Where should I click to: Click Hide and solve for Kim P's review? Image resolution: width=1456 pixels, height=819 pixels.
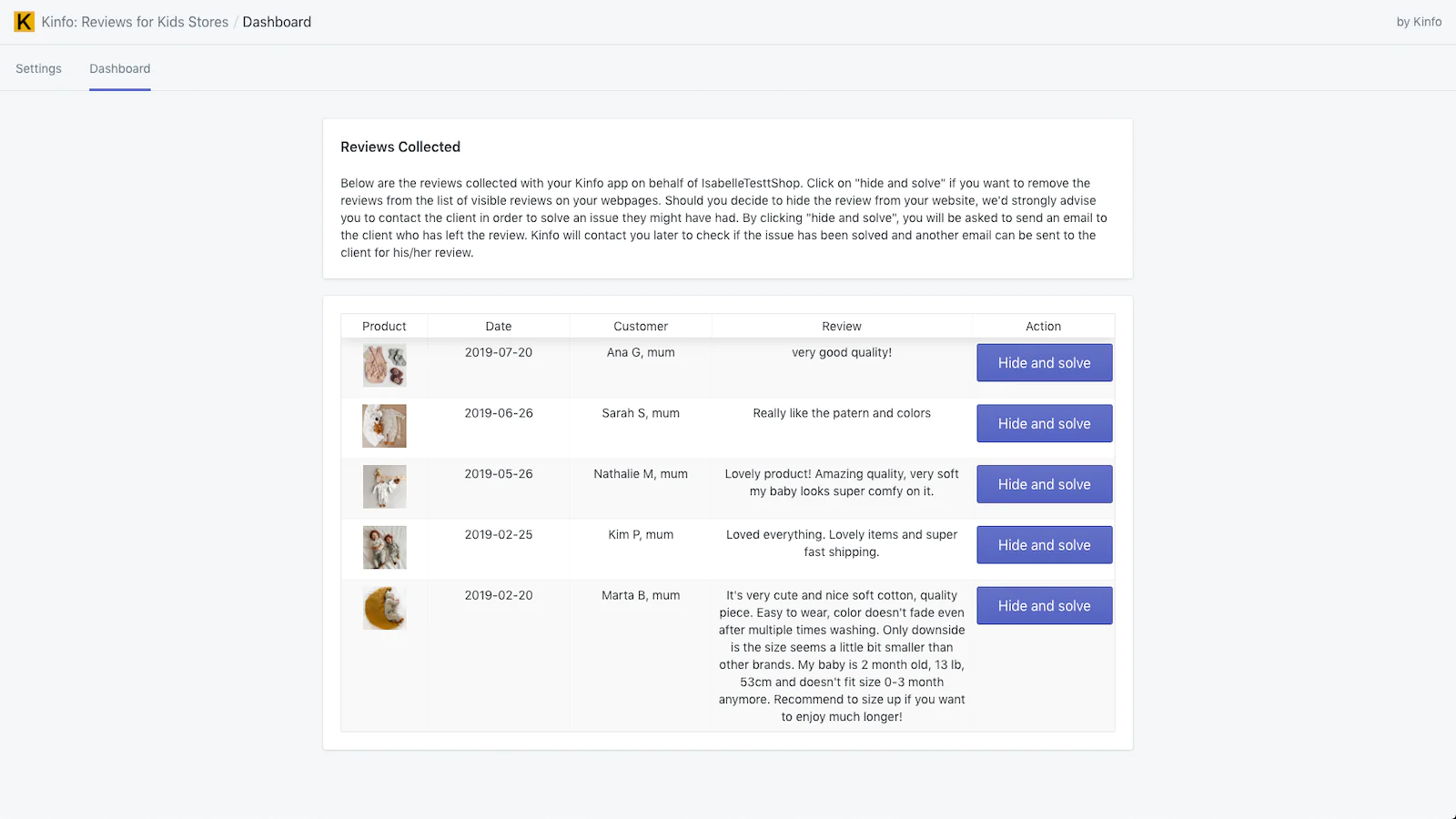click(1045, 545)
